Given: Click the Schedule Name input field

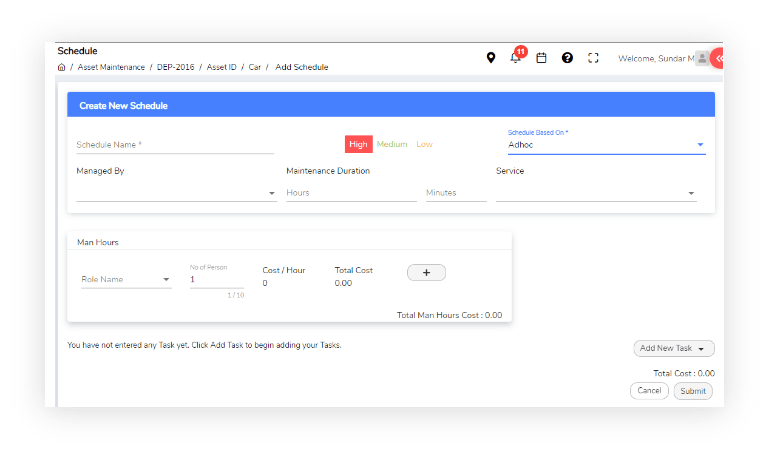Looking at the screenshot, I should [x=174, y=145].
